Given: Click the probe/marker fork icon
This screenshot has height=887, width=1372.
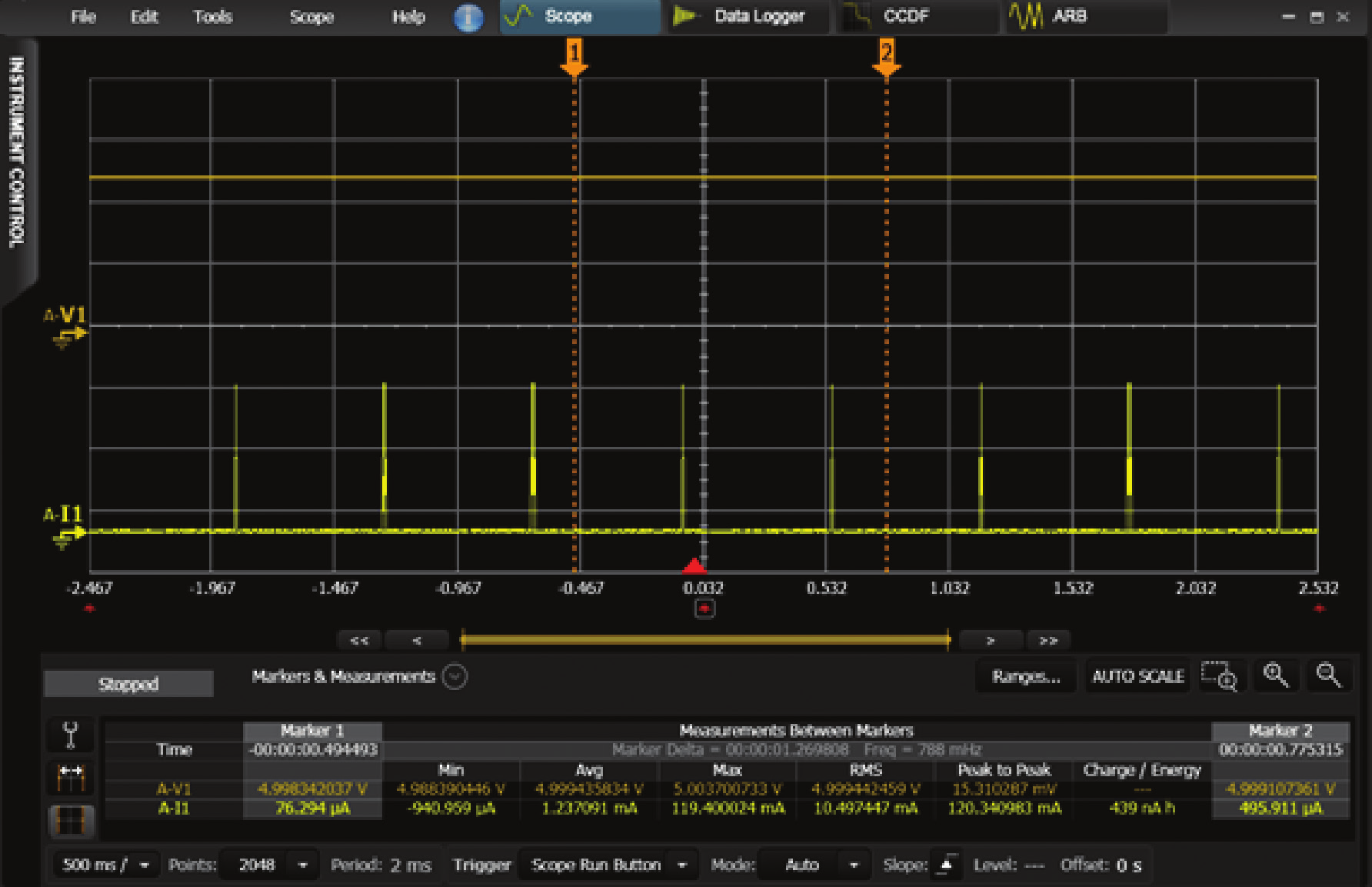Looking at the screenshot, I should click(71, 735).
